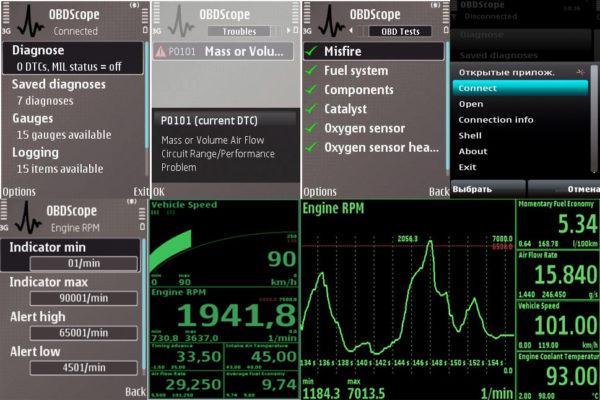
Task: Tap the OBDScope logo in Engine RPM settings
Action: 28,217
